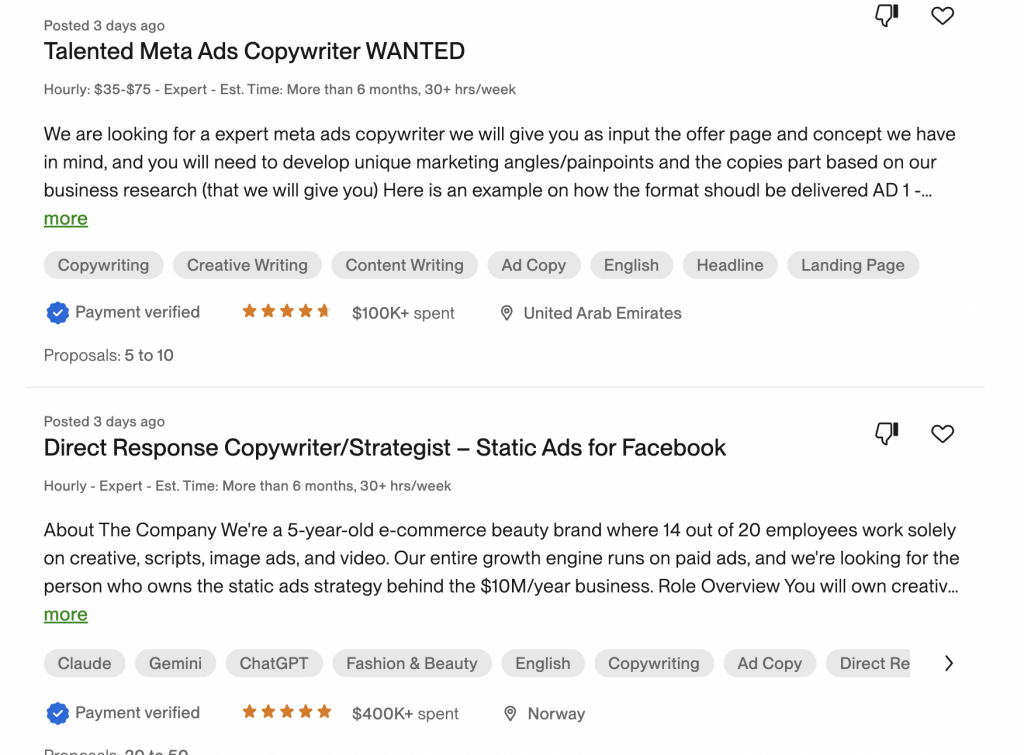Click the Claude skill tag
Image resolution: width=1024 pixels, height=755 pixels.
click(84, 664)
